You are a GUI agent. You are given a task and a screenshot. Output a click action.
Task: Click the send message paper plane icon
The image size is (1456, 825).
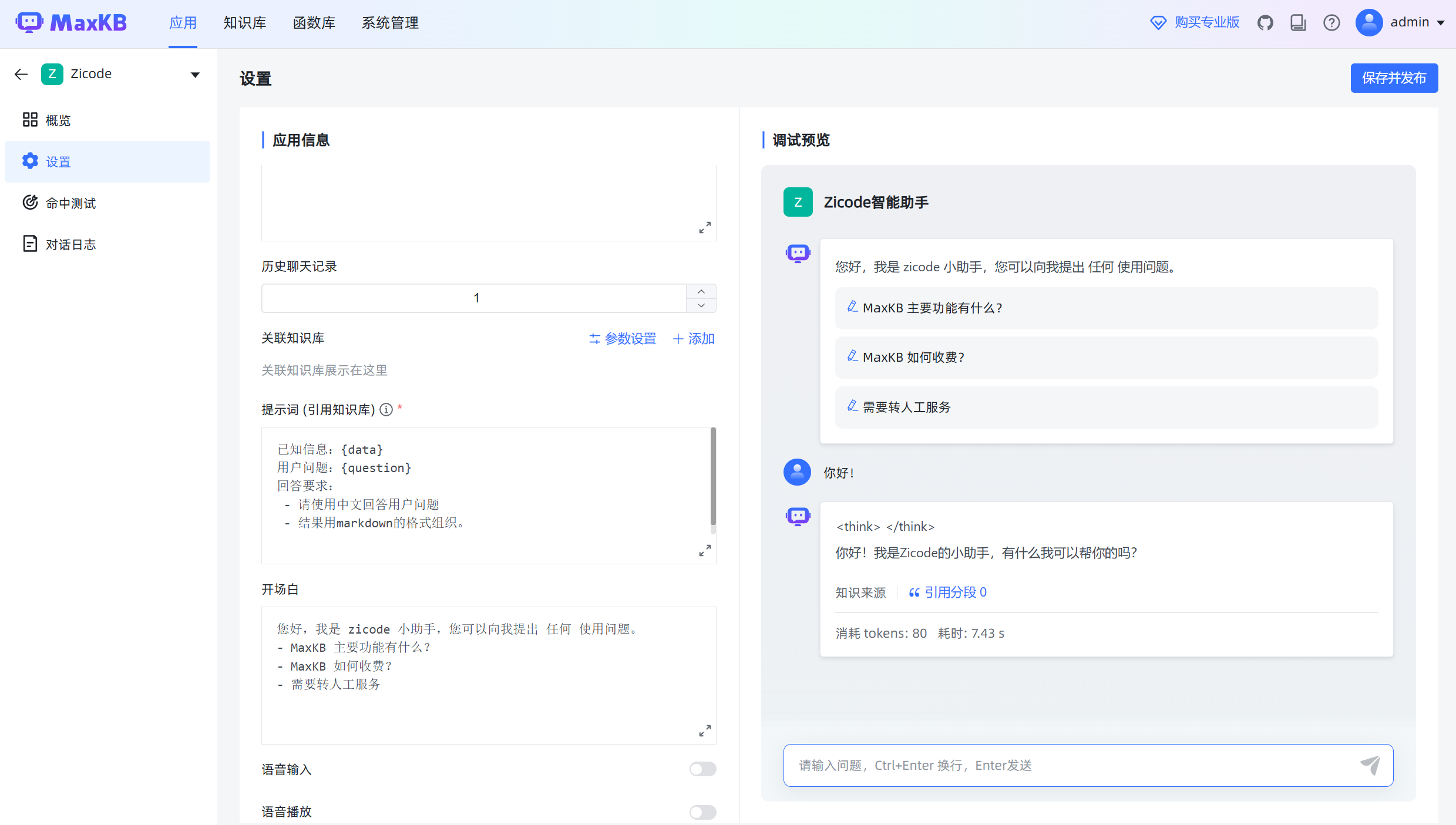[x=1370, y=765]
